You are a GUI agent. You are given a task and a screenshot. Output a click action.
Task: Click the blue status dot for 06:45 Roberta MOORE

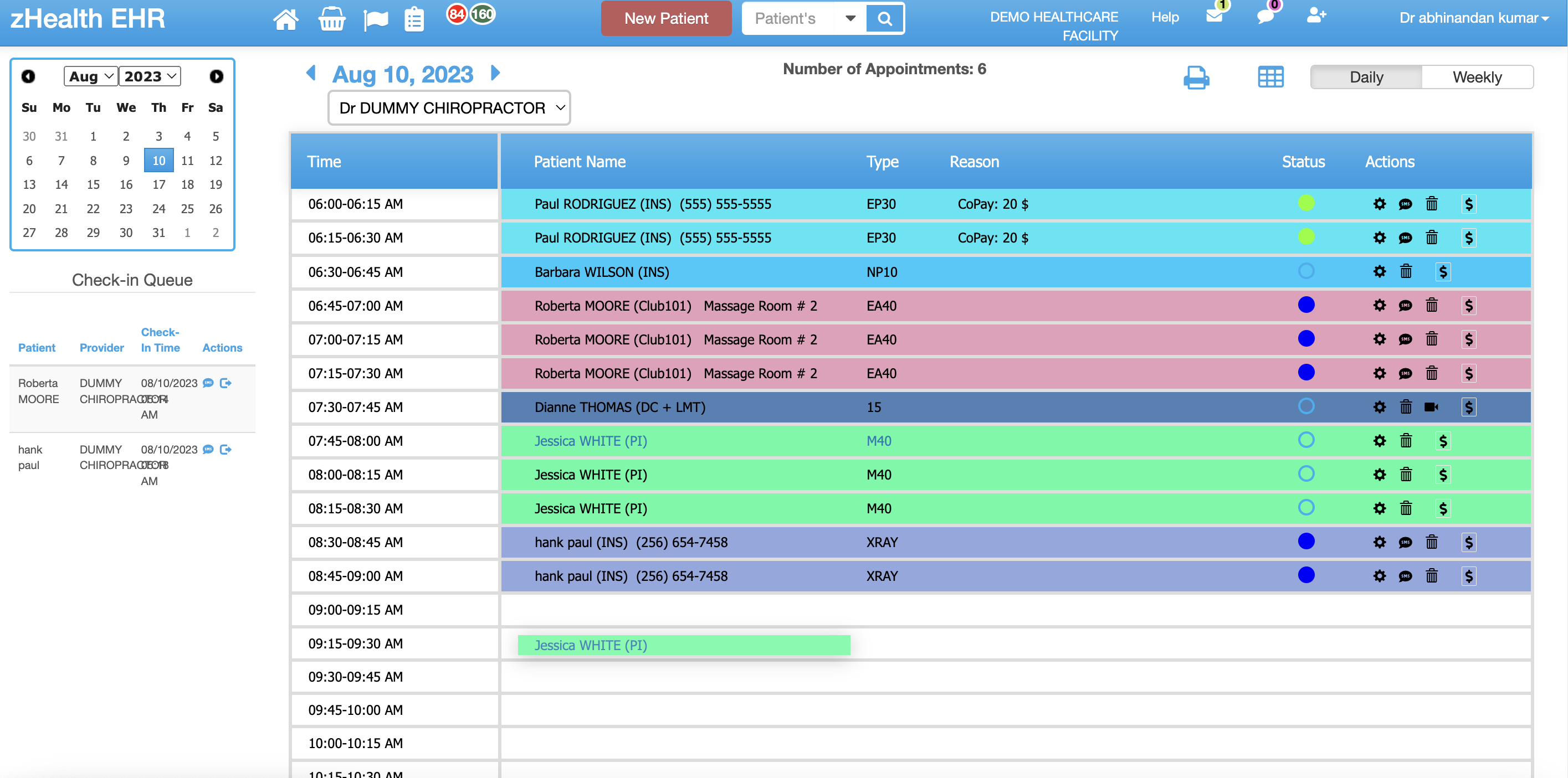1306,305
